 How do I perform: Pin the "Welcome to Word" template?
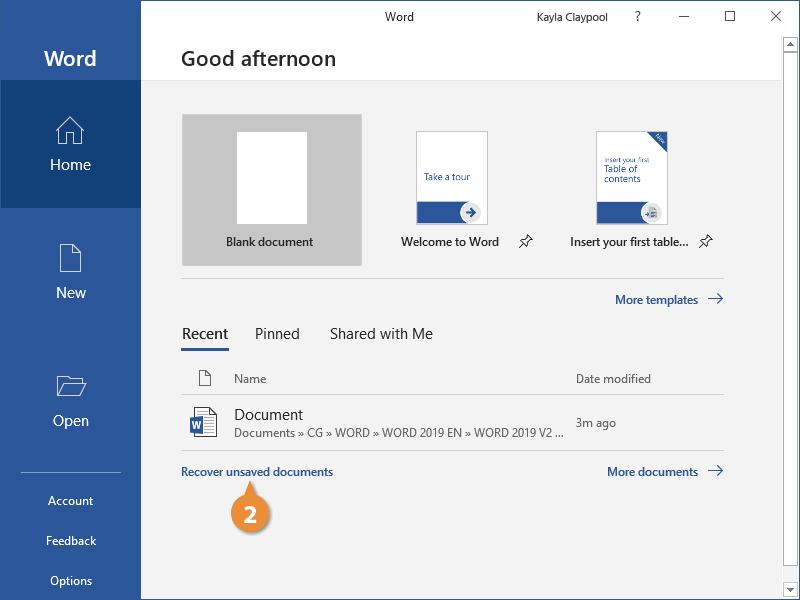click(x=525, y=241)
